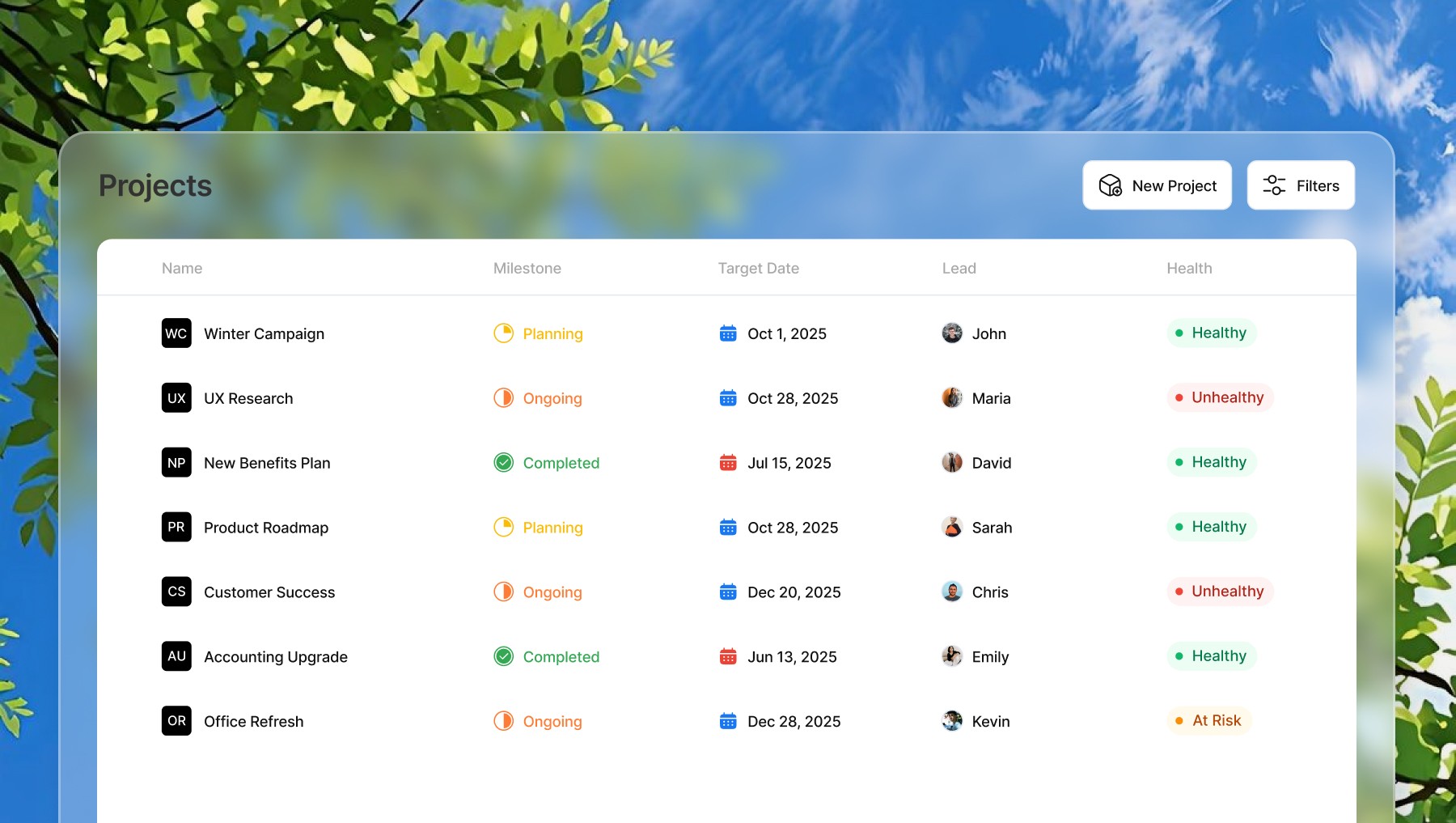The width and height of the screenshot is (1456, 823).
Task: Click the Planning milestone icon in Product Roadmap row
Action: coord(504,528)
